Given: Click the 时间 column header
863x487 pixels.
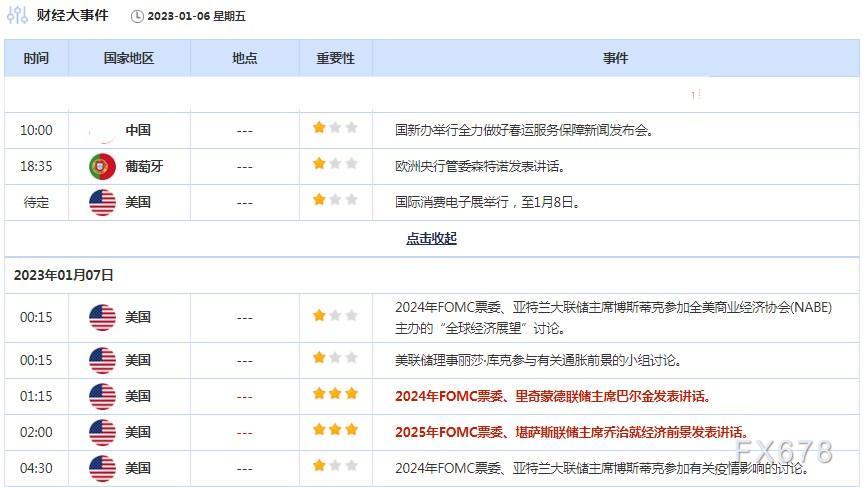Looking at the screenshot, I should (36, 58).
